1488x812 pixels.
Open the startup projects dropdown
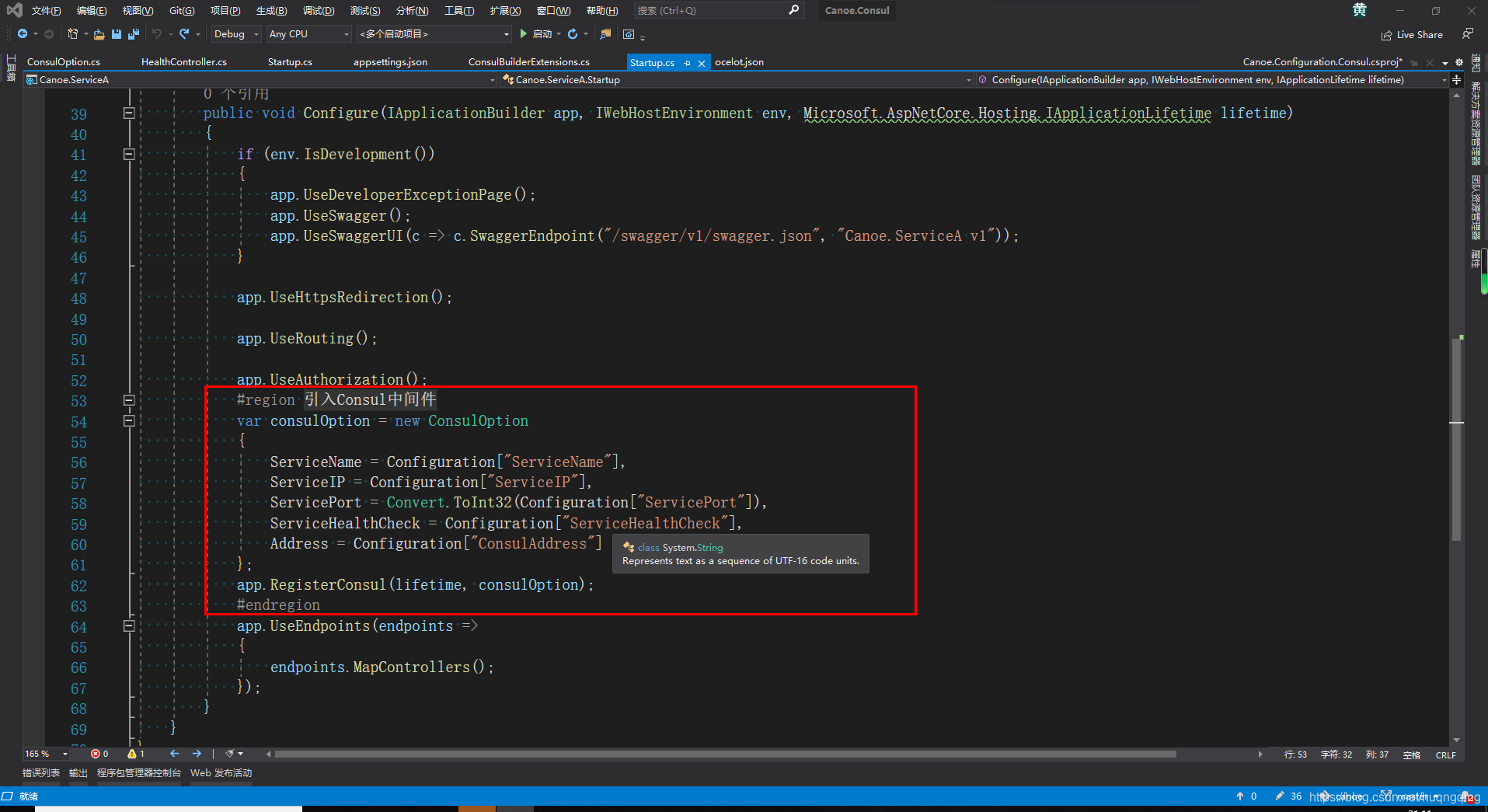434,34
